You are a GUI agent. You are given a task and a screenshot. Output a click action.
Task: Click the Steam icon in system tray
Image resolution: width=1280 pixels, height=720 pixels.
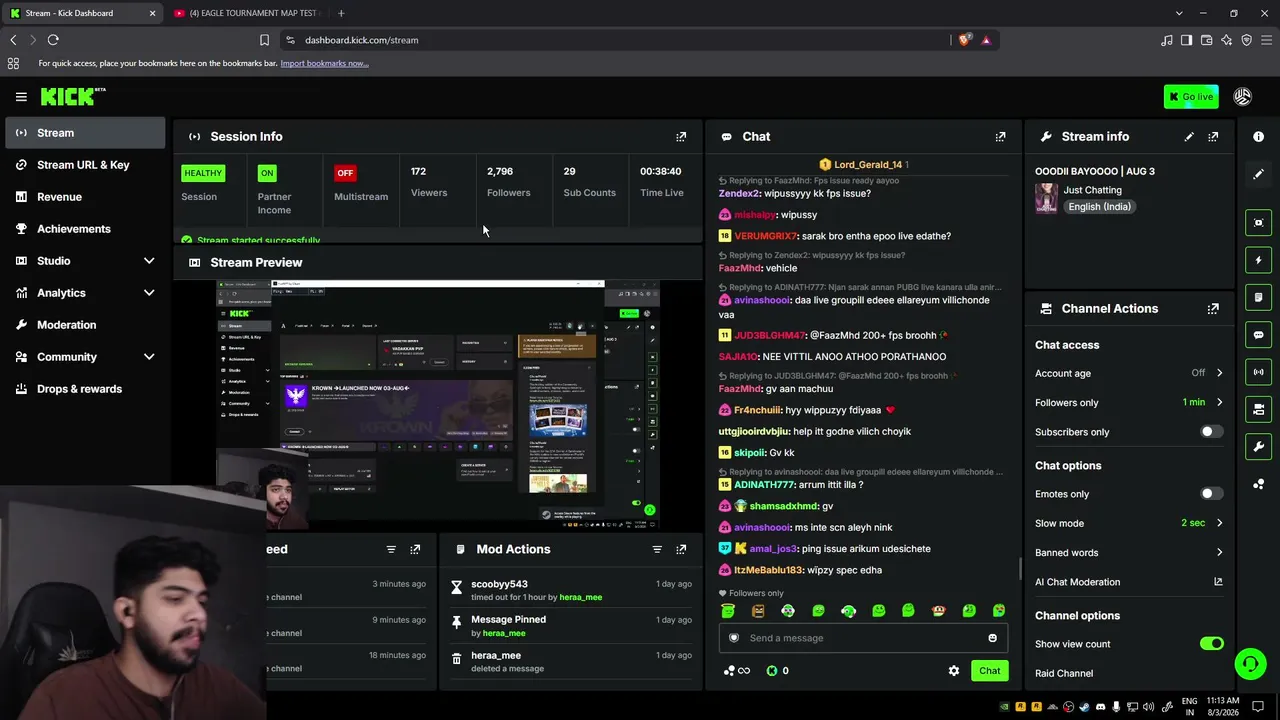tap(1085, 707)
